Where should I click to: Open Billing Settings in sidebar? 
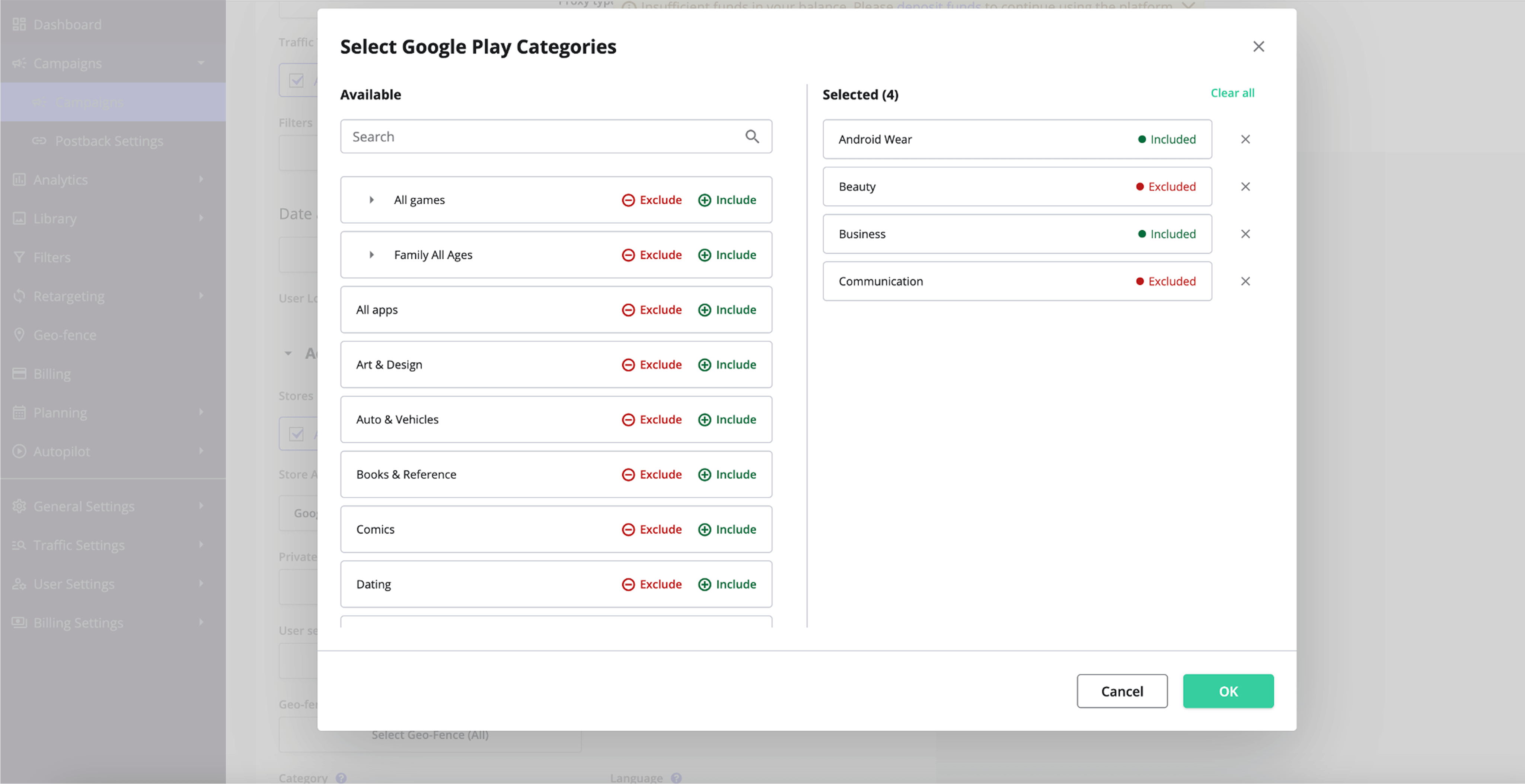coord(112,623)
